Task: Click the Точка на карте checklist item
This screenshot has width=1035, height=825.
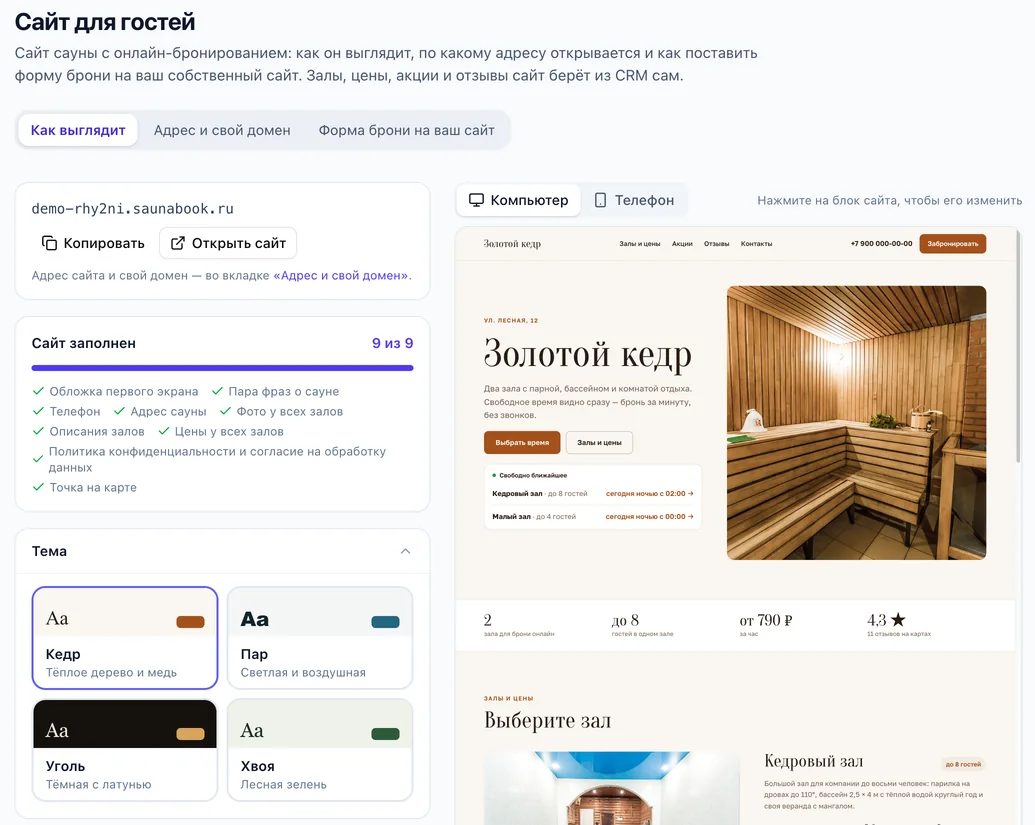Action: pos(84,487)
